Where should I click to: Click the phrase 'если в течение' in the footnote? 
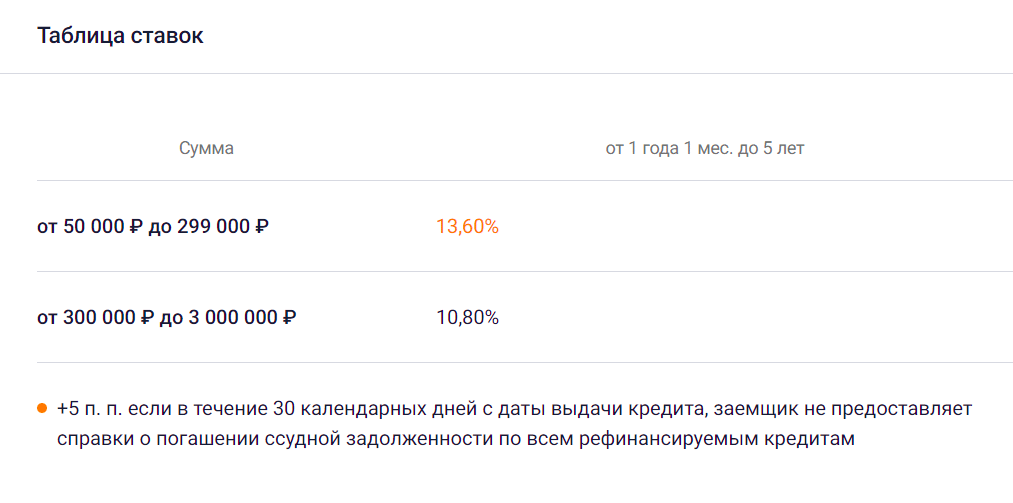(196, 409)
